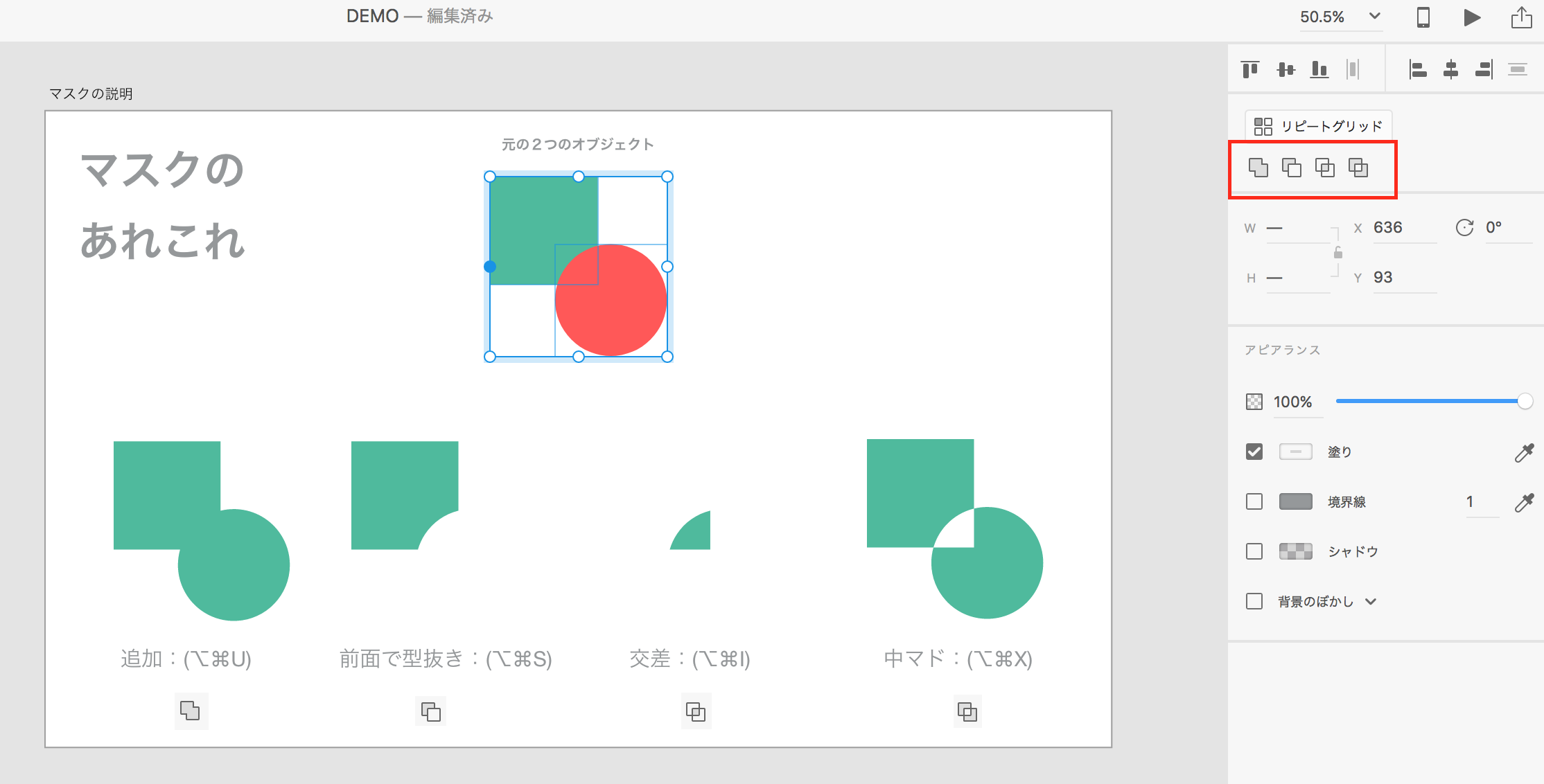Click the align center horizontally icon
1544x784 pixels.
1450,69
